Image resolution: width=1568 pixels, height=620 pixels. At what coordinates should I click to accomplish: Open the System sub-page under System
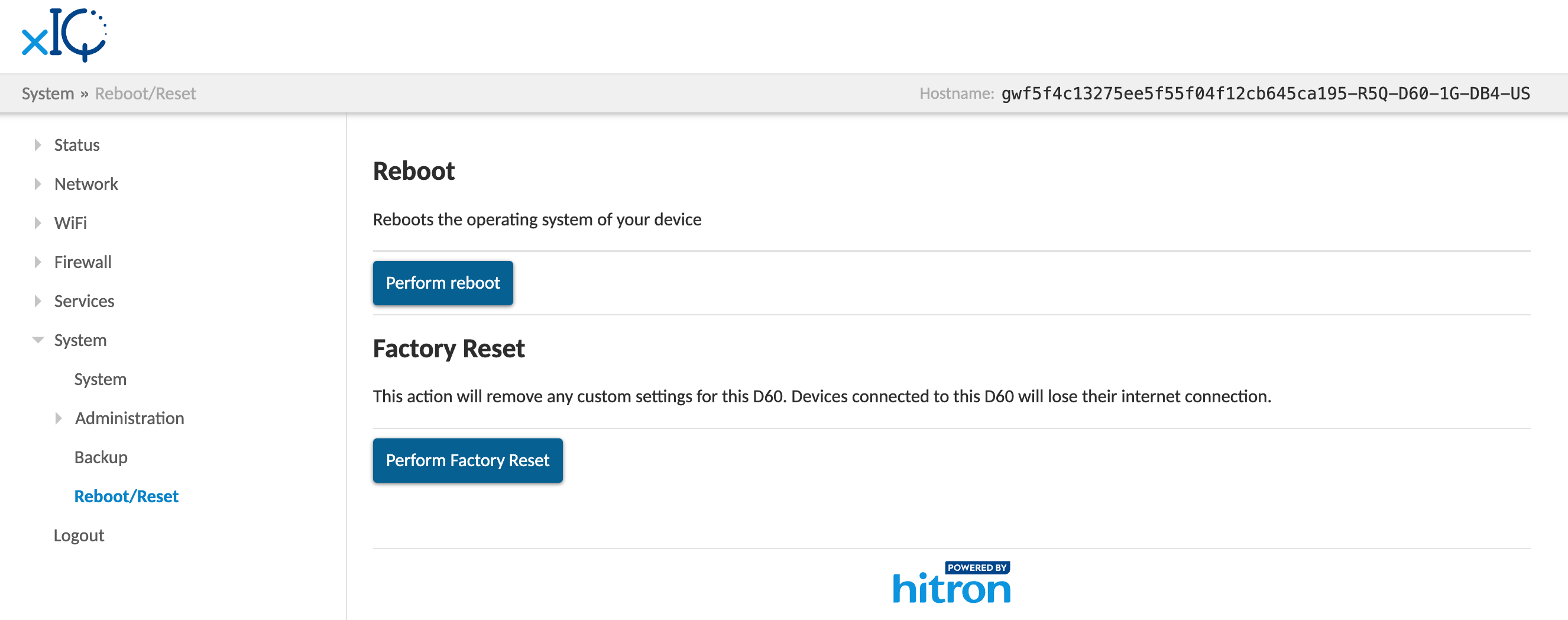click(101, 379)
